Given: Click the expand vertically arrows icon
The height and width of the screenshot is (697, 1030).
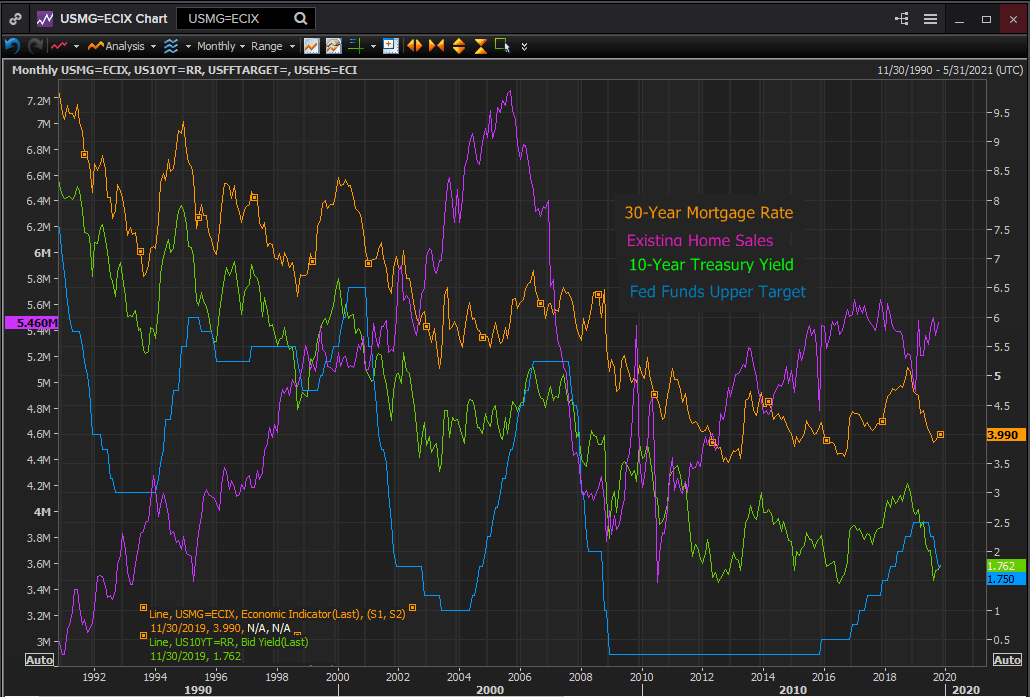Looking at the screenshot, I should (x=459, y=46).
